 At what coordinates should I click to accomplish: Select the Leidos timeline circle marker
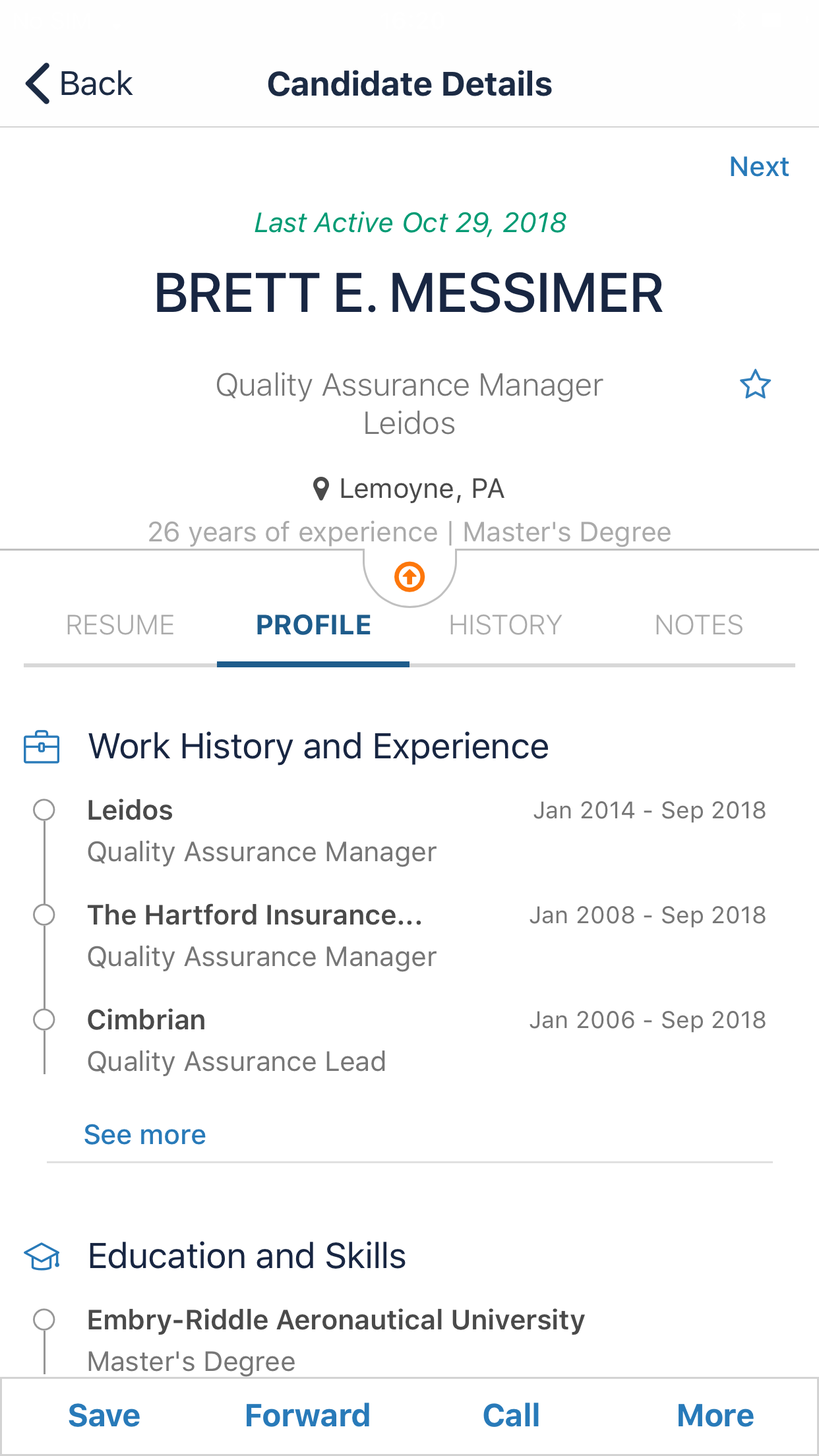click(44, 810)
